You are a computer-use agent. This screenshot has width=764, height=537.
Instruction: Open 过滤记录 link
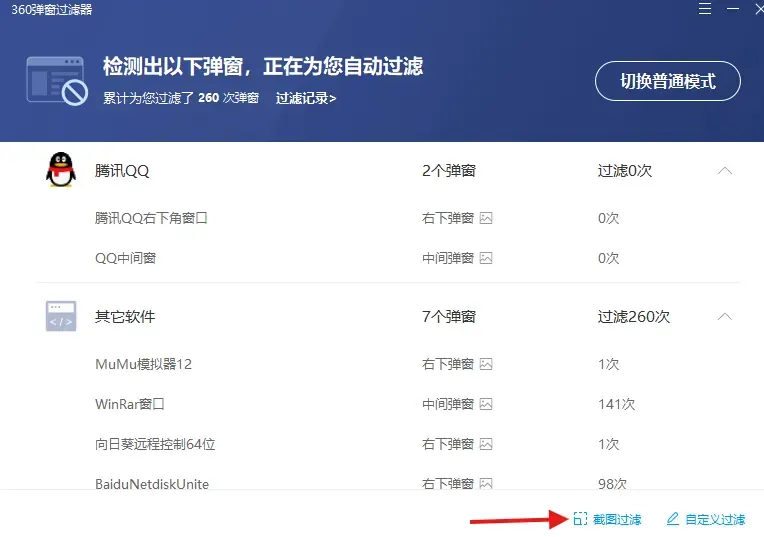tap(306, 98)
